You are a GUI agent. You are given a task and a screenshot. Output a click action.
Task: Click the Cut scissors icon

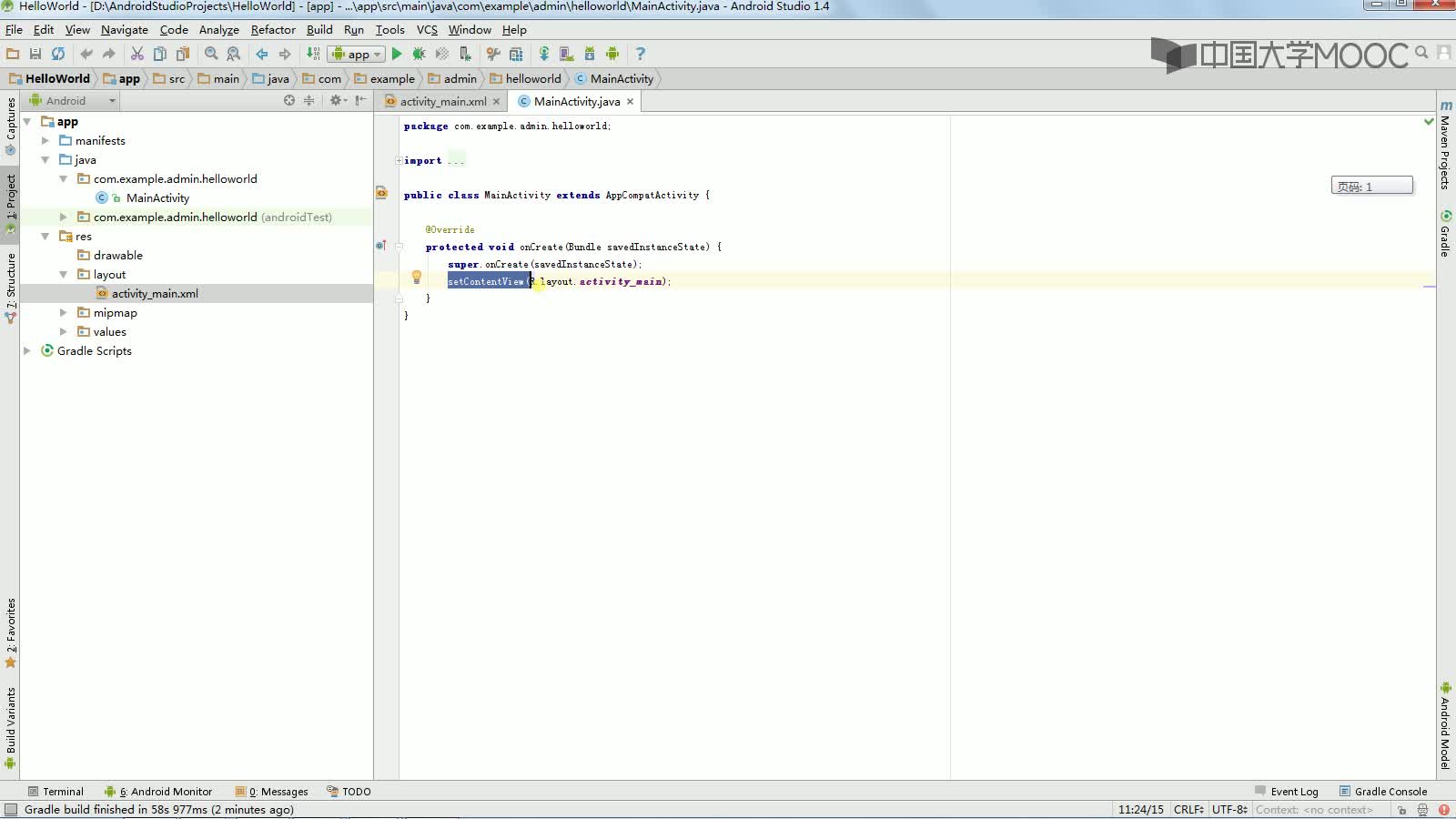click(137, 54)
